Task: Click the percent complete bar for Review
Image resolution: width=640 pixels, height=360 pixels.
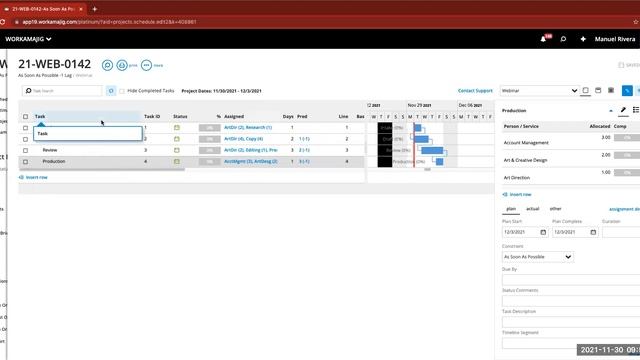Action: tap(209, 150)
